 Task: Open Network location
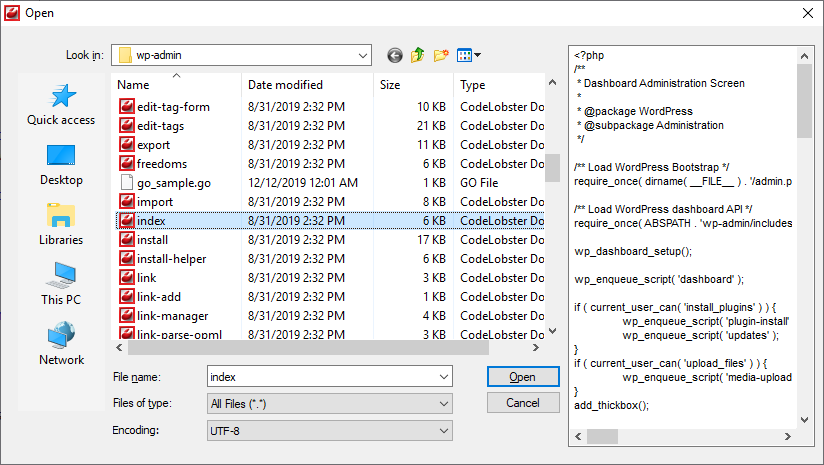[61, 344]
